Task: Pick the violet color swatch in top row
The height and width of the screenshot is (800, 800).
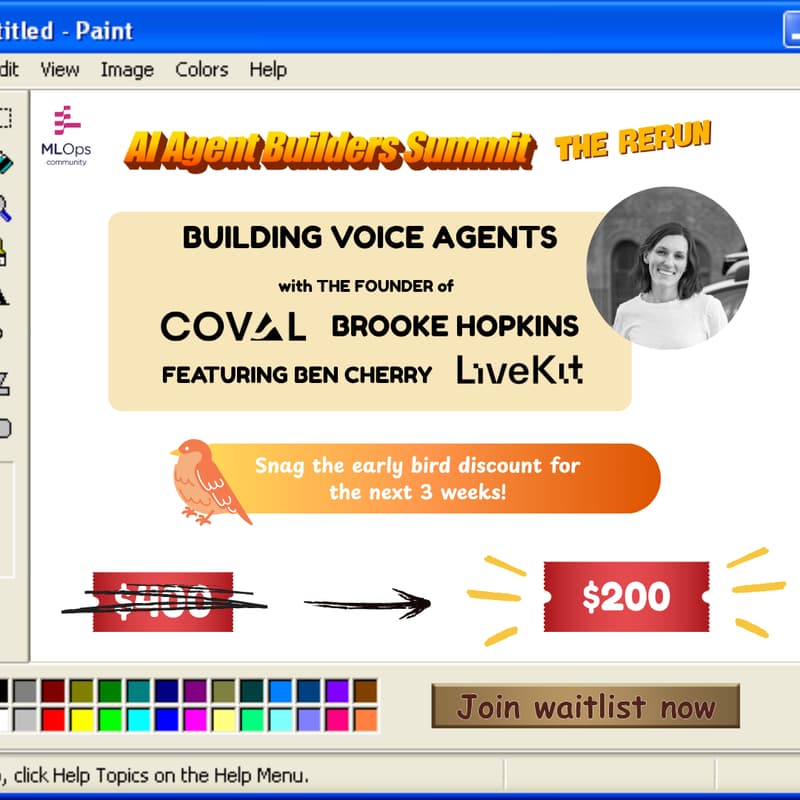Action: click(337, 691)
